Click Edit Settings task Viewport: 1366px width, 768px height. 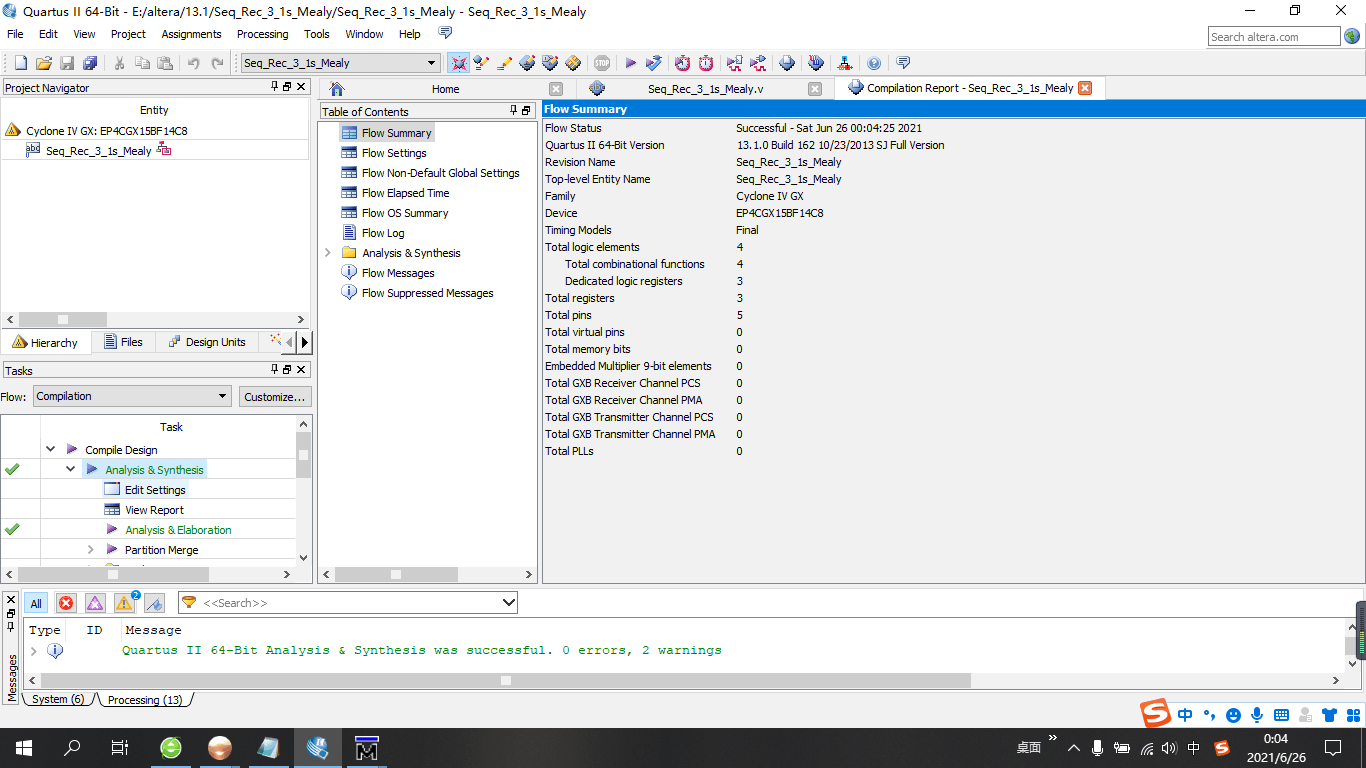155,490
